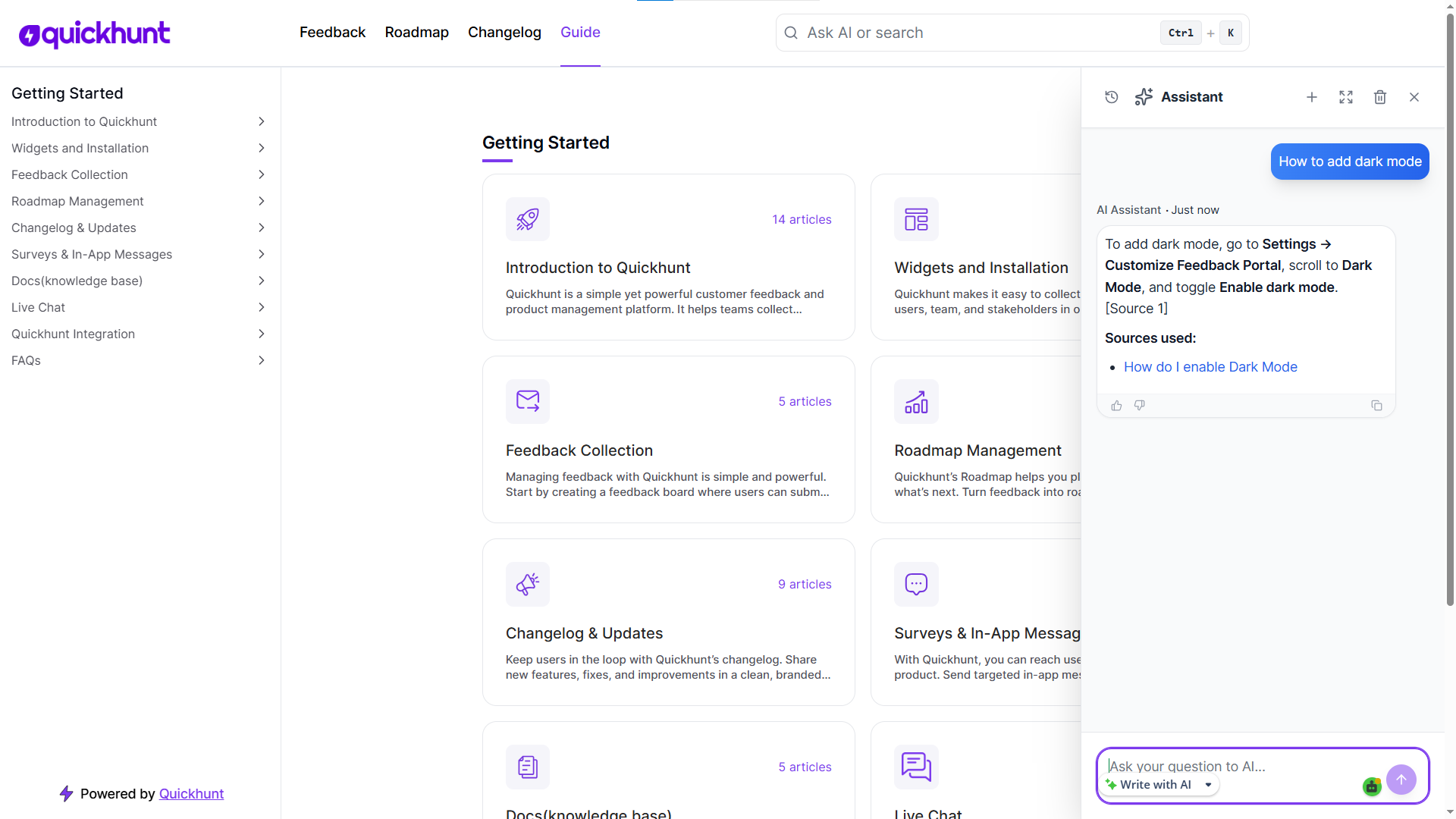Click the 'Sources used:' text in answer
This screenshot has height=819, width=1456.
pyautogui.click(x=1150, y=338)
